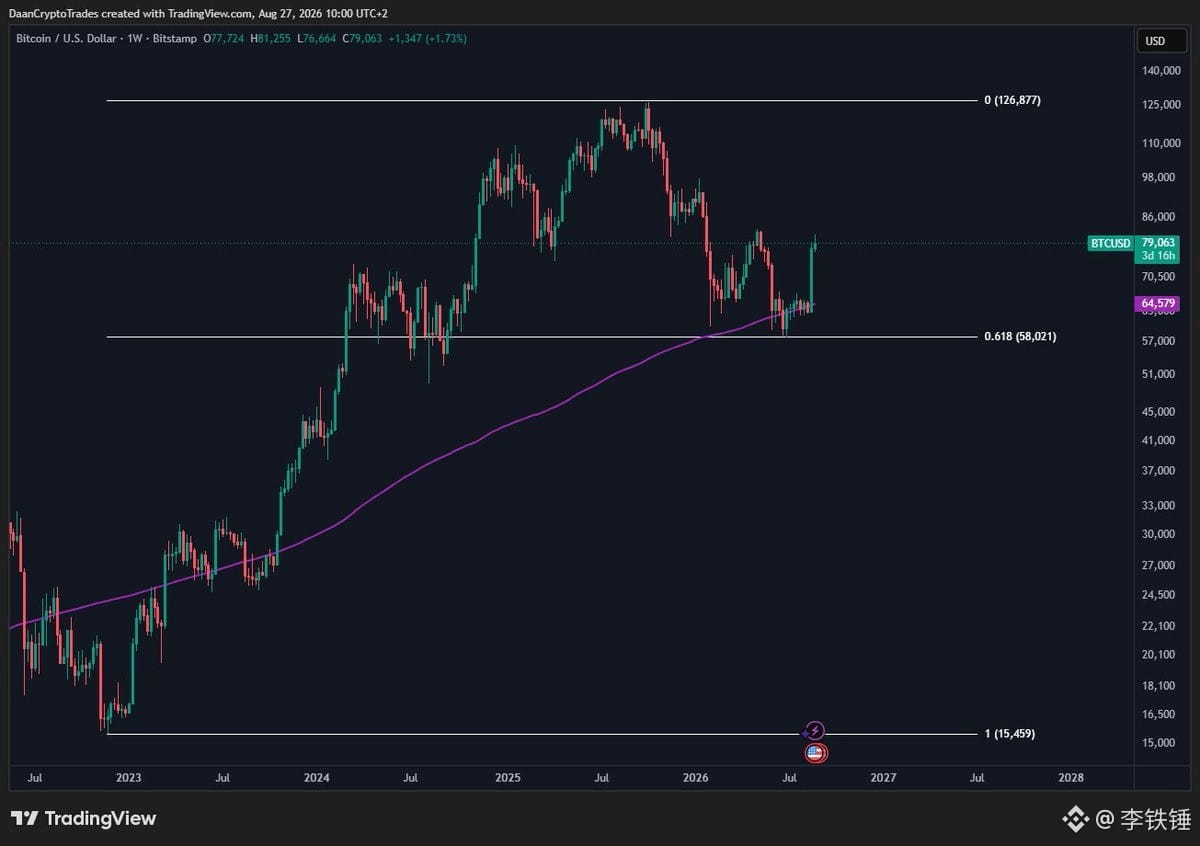Click the 2025 label on time axis
Image resolution: width=1200 pixels, height=846 pixels.
507,777
